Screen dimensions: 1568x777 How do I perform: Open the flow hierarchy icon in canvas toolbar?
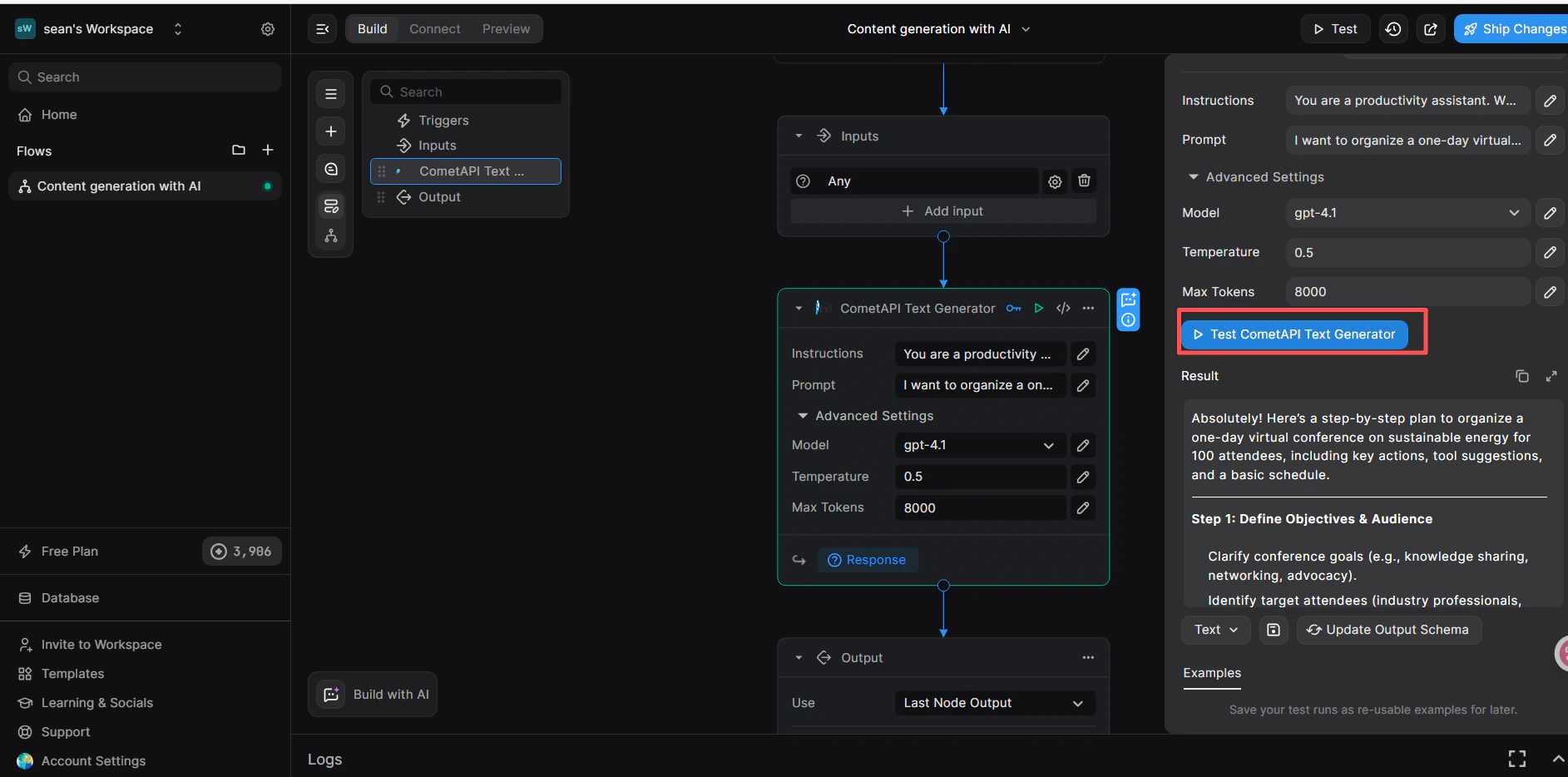point(331,236)
